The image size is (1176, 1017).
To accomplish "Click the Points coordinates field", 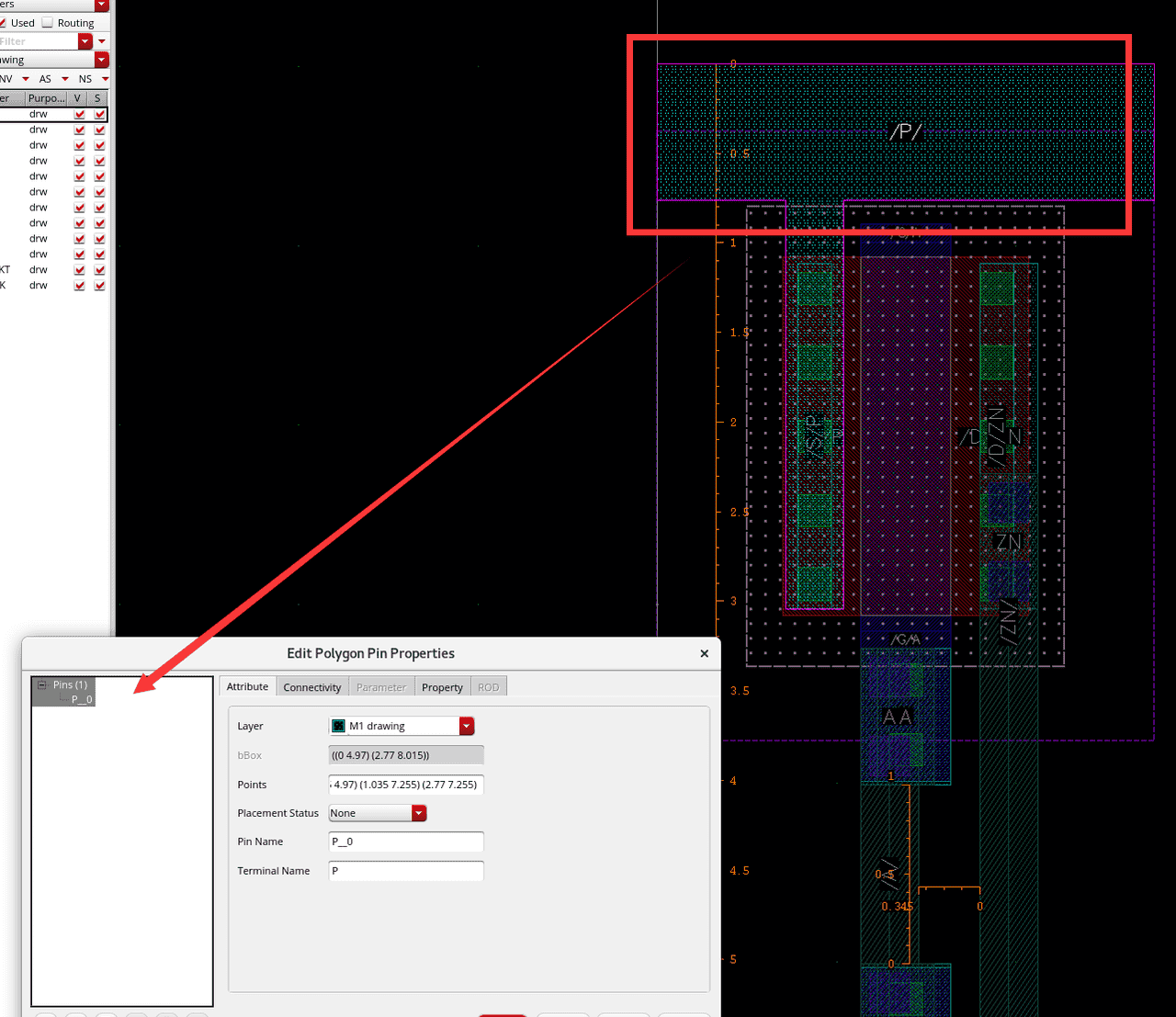I will [x=406, y=785].
